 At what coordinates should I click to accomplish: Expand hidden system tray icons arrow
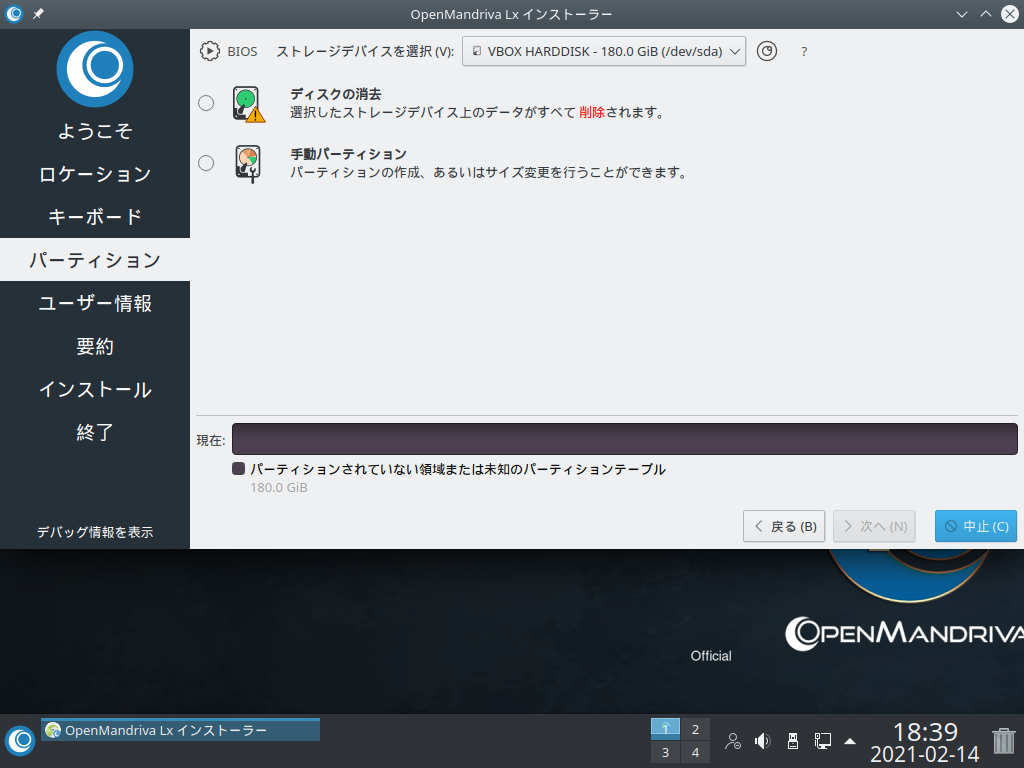(850, 741)
